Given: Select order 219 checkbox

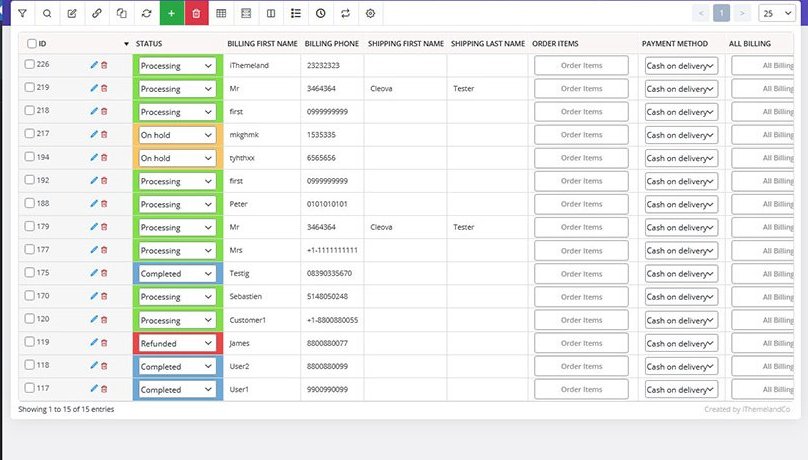Looking at the screenshot, I should coord(29,88).
